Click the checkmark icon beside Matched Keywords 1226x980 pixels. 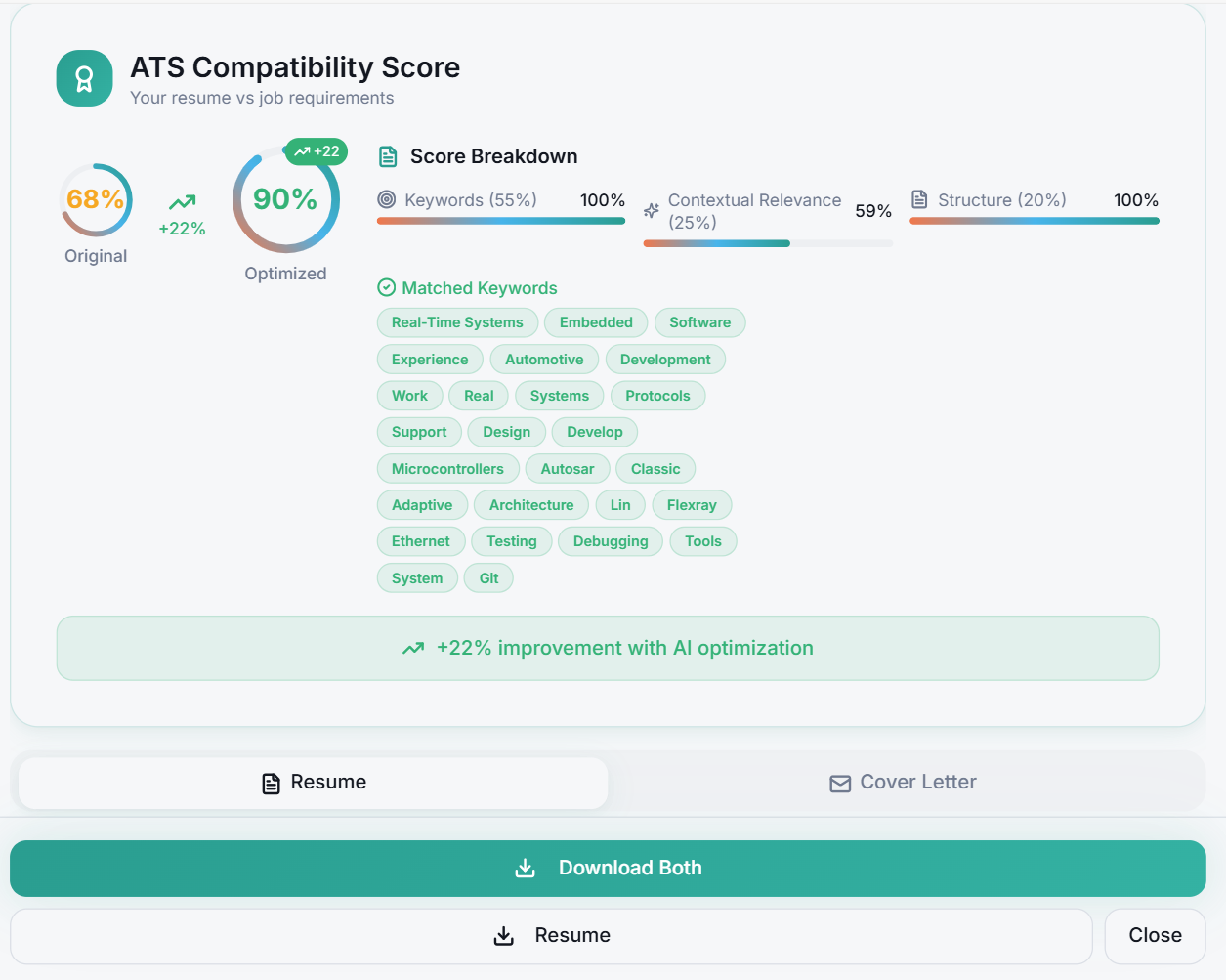click(387, 287)
